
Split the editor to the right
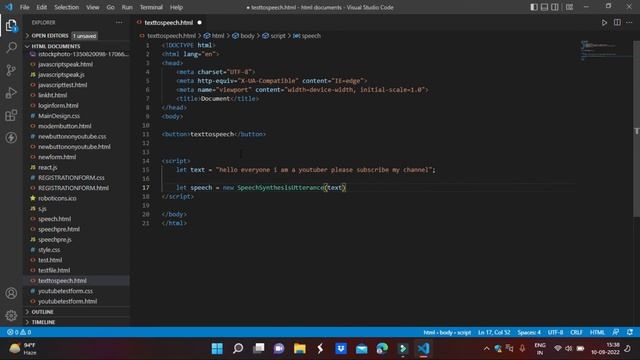[x=617, y=22]
